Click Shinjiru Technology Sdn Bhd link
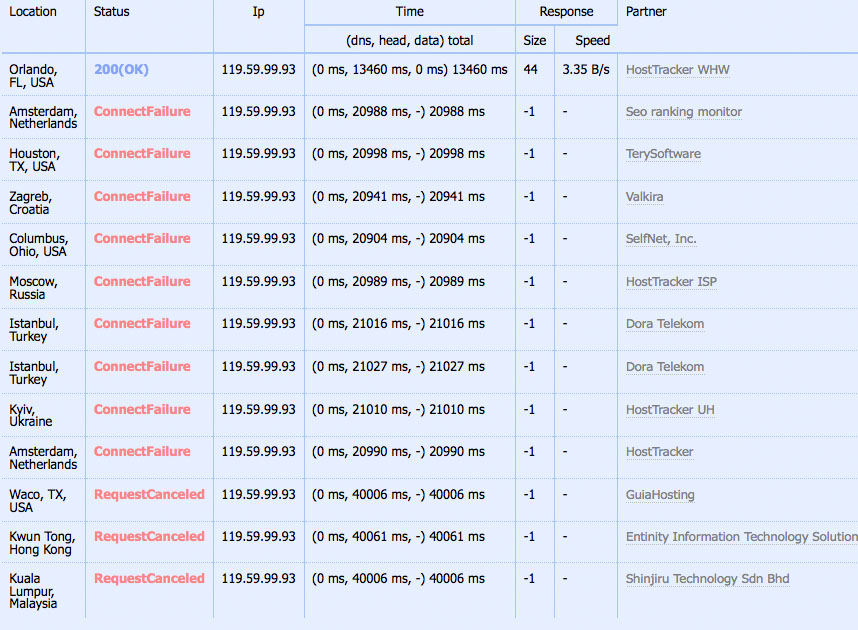The height and width of the screenshot is (630, 858). click(707, 579)
